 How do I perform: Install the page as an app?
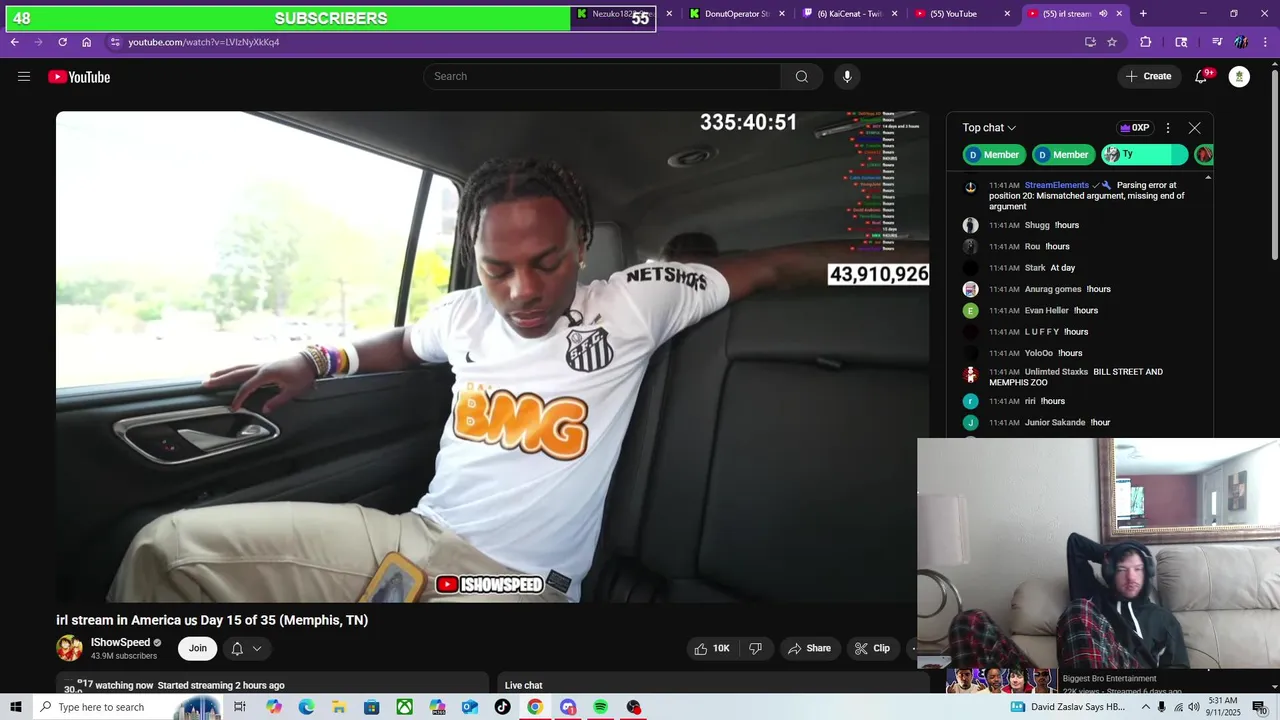point(1090,42)
